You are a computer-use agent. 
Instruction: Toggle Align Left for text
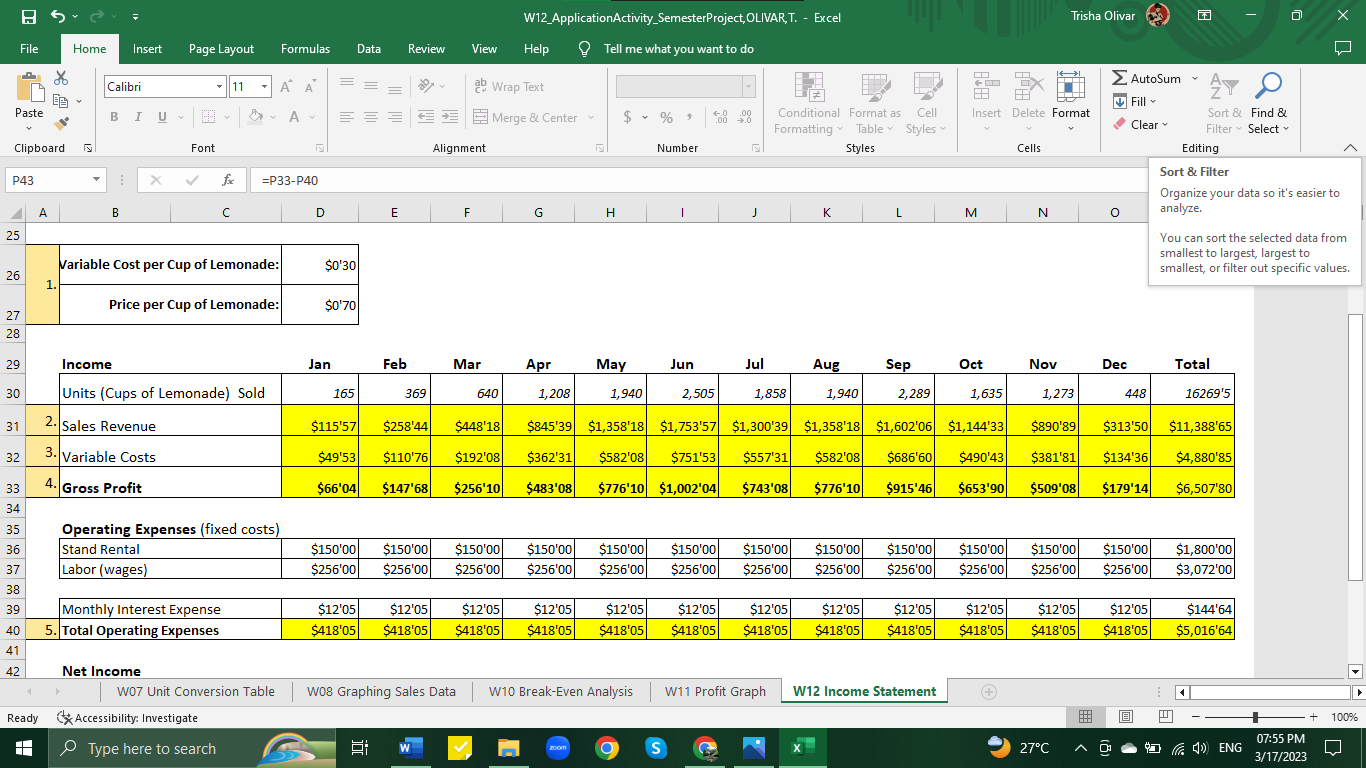345,117
